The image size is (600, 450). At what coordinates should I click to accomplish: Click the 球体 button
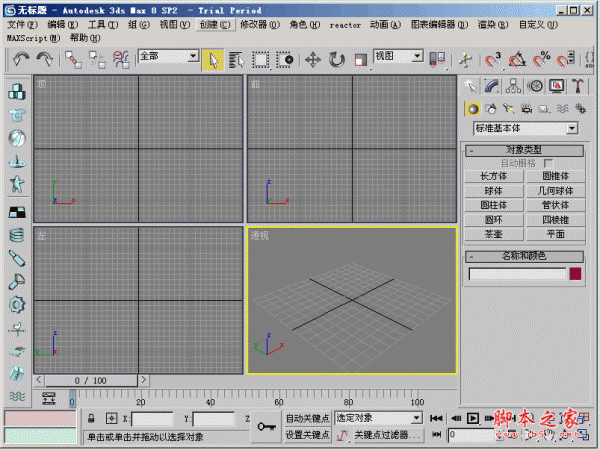point(494,191)
